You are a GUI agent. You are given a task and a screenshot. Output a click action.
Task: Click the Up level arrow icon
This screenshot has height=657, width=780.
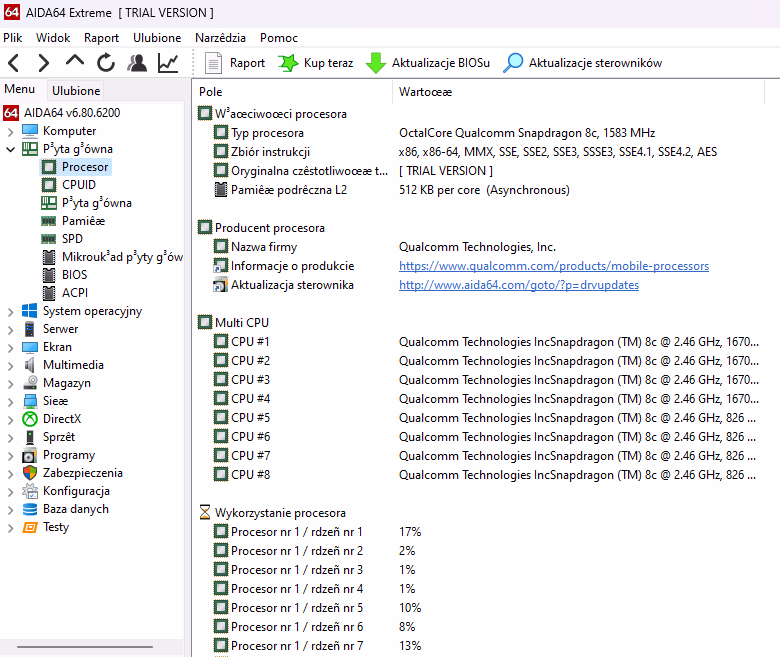75,63
